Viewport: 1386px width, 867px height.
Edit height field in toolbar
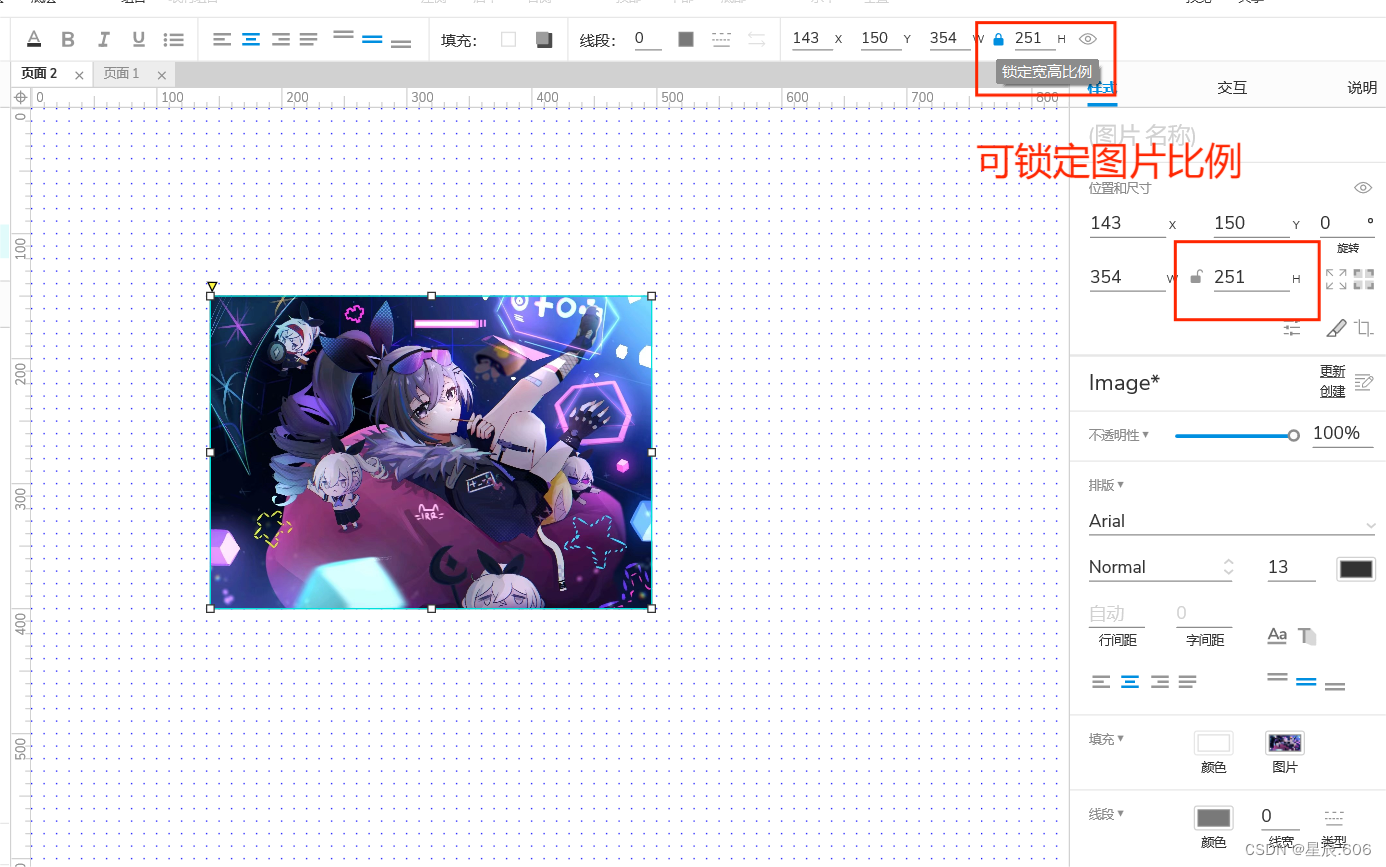(1034, 39)
